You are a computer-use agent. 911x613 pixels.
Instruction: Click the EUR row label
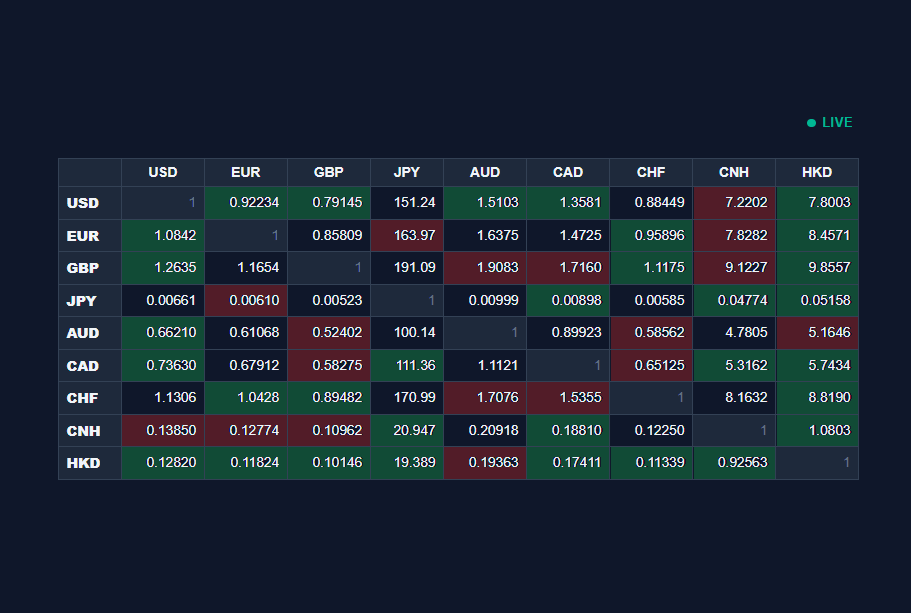[90, 235]
